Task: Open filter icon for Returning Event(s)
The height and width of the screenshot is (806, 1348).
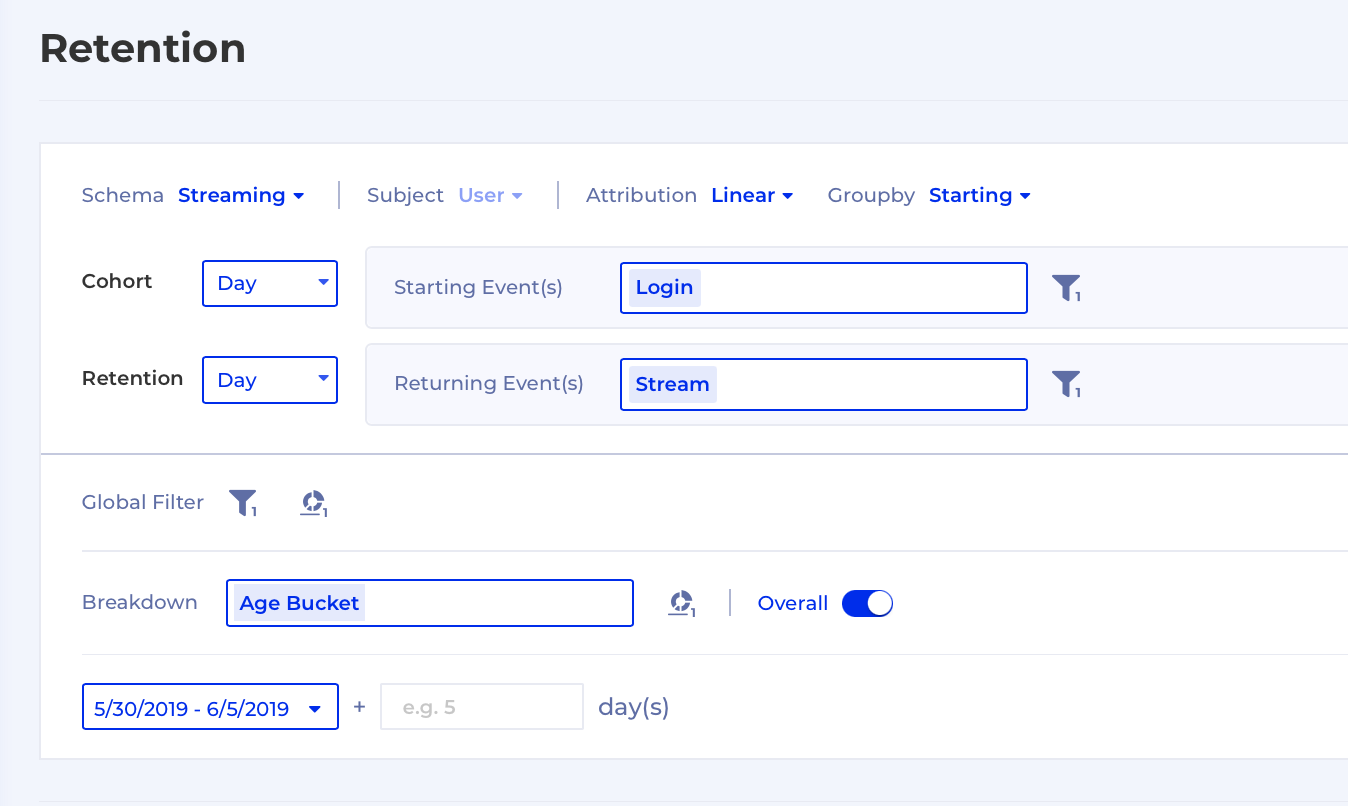Action: tap(1066, 385)
